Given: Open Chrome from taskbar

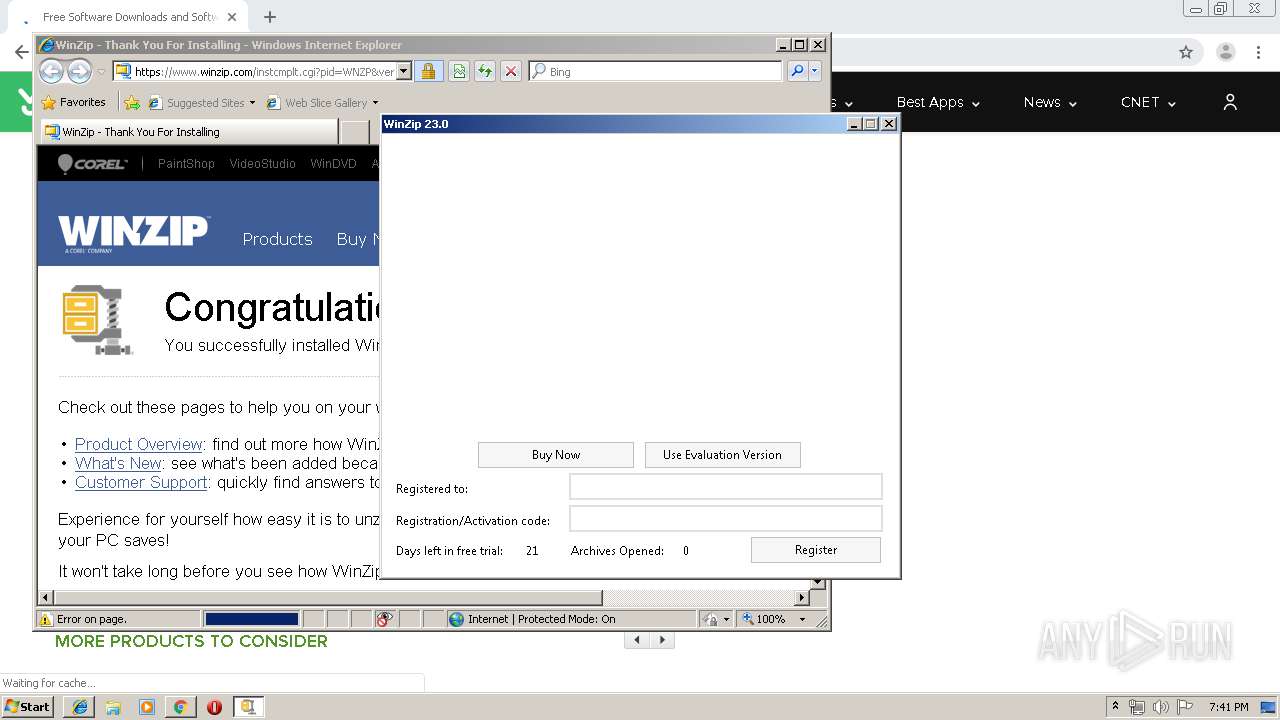Looking at the screenshot, I should [180, 707].
